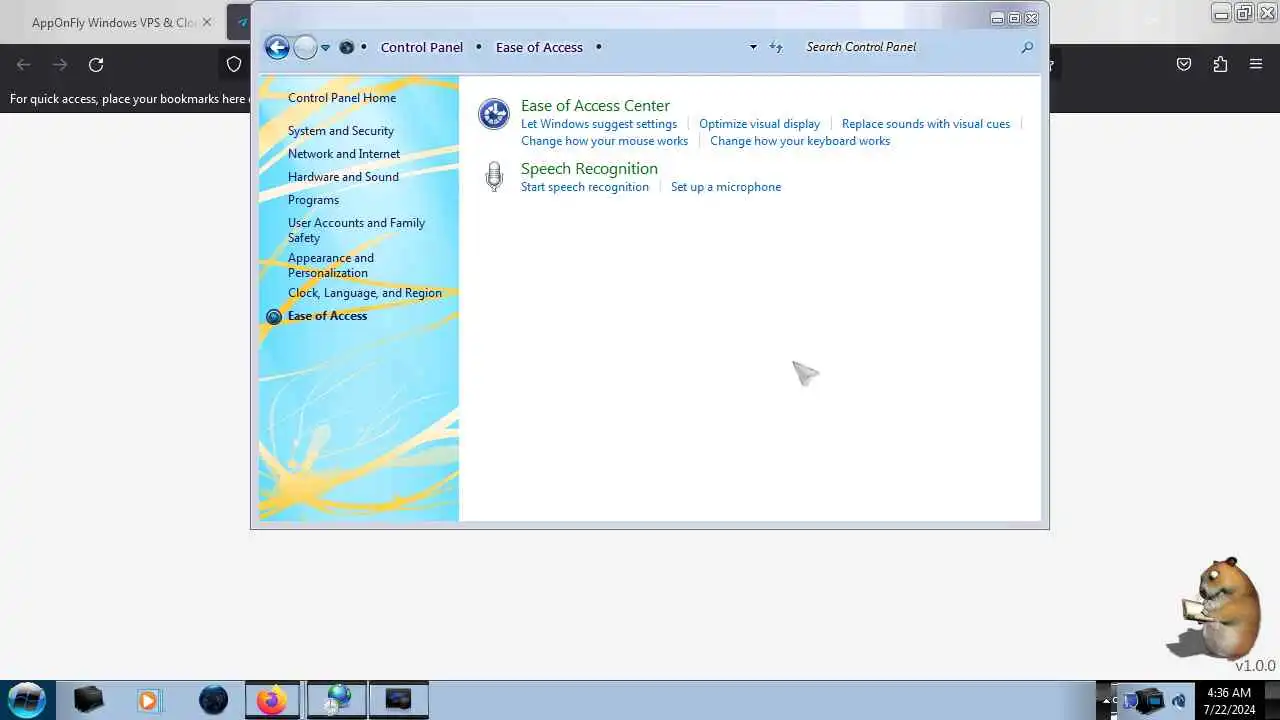The image size is (1280, 720).
Task: Click the volume speaker tray icon
Action: click(x=1178, y=701)
